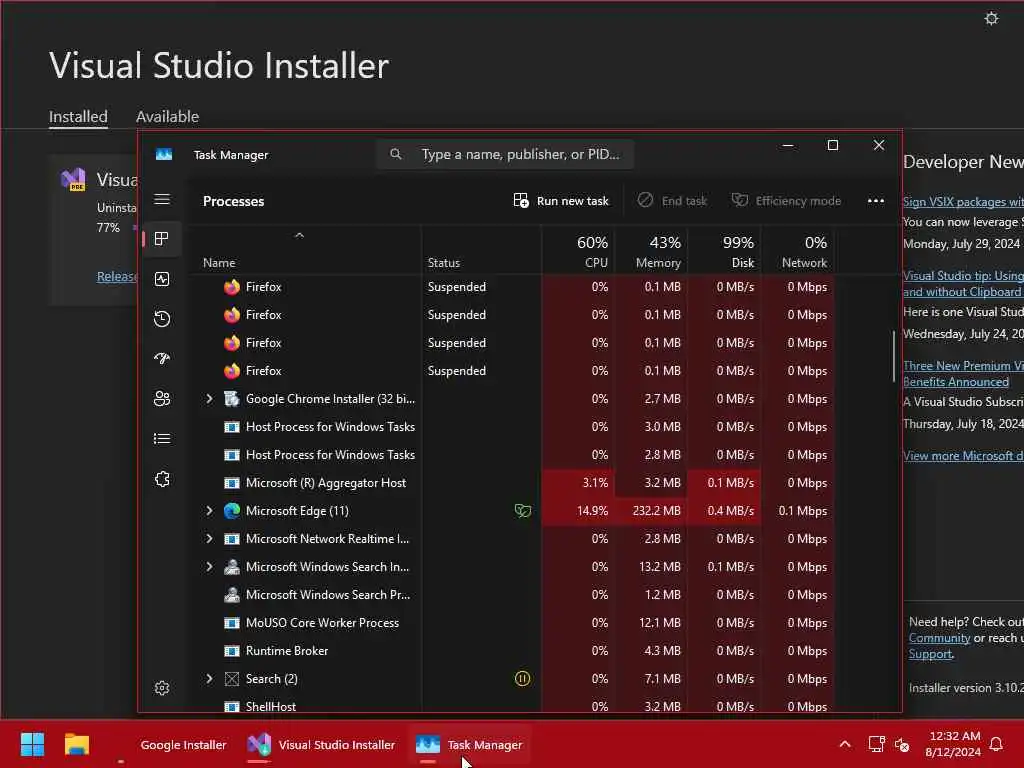
Task: Select Microsoft Windows Search Pr... process row
Action: pyautogui.click(x=510, y=595)
